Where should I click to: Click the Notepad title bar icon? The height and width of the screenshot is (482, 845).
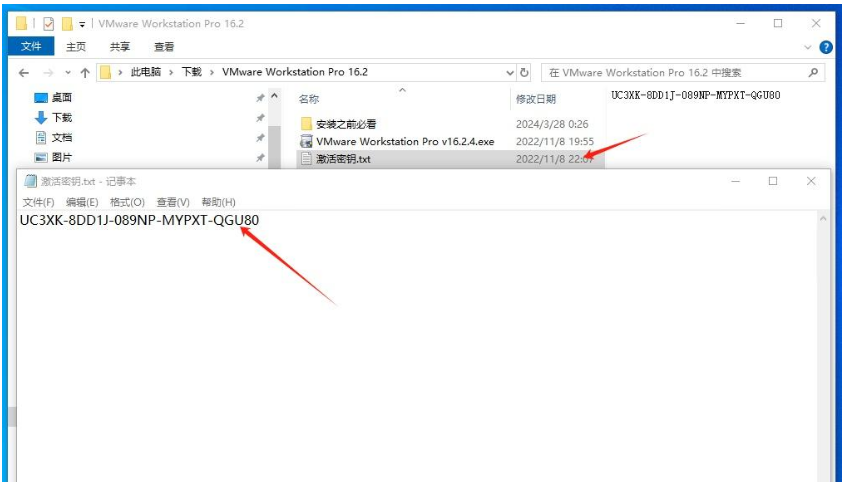30,181
